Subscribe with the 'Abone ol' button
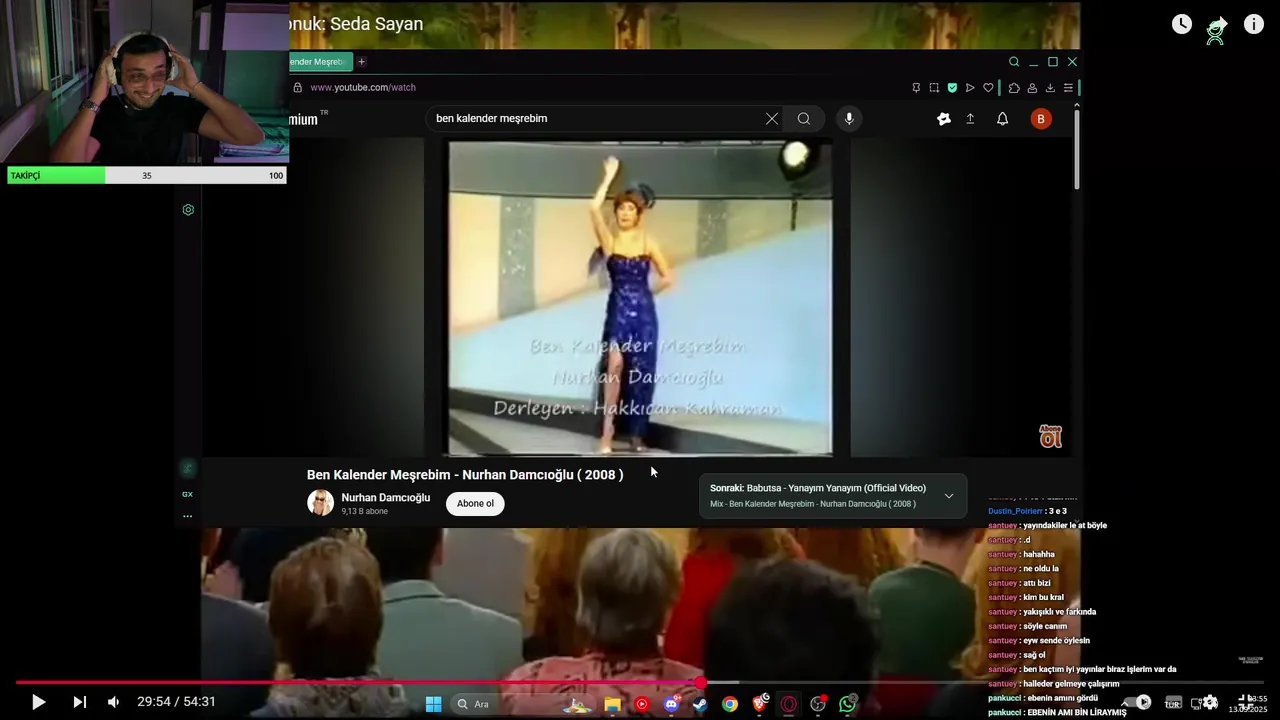Viewport: 1280px width, 720px height. [x=475, y=503]
